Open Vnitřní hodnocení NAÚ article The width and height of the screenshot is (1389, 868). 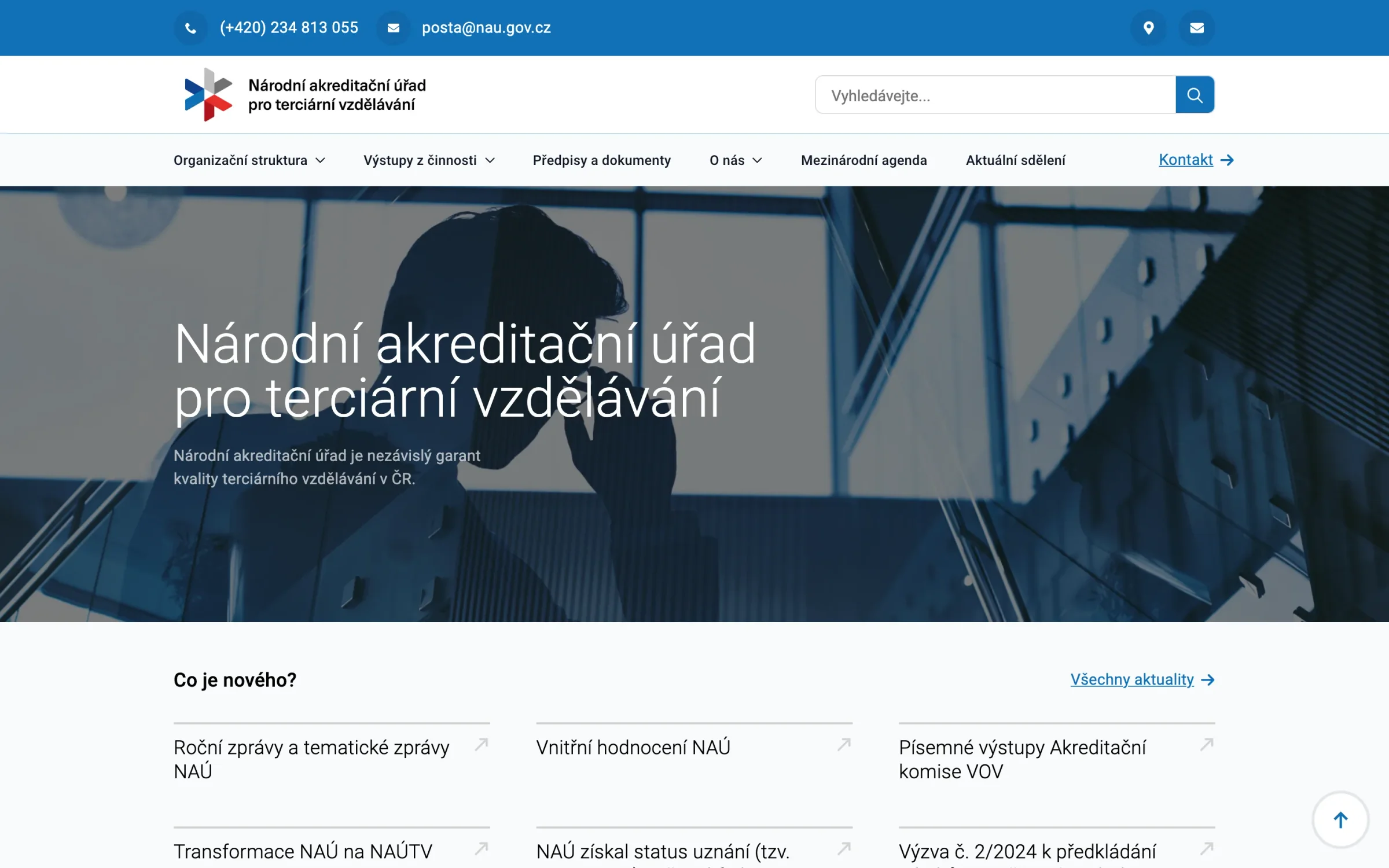pos(633,748)
